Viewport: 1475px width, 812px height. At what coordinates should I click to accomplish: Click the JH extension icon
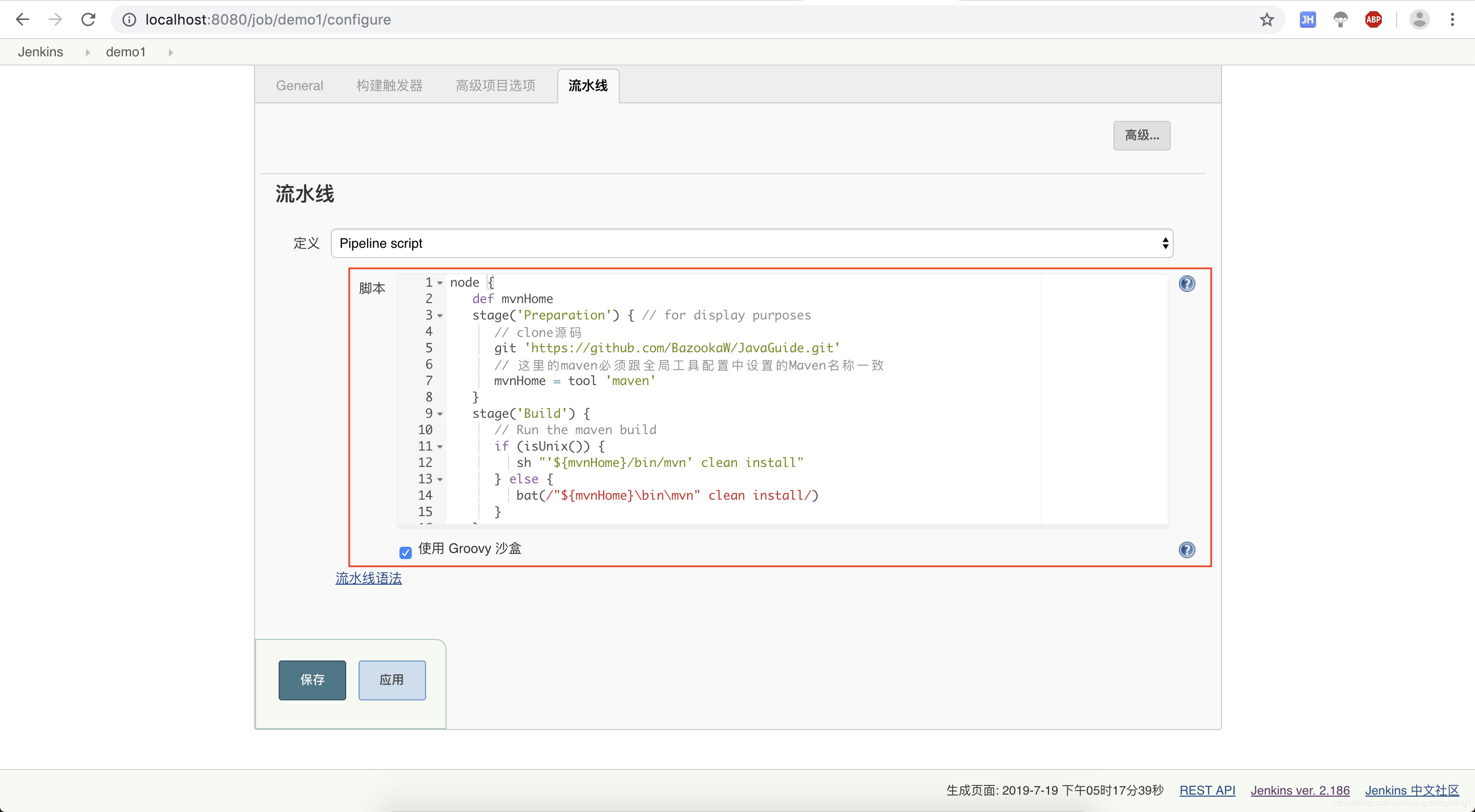pyautogui.click(x=1307, y=19)
